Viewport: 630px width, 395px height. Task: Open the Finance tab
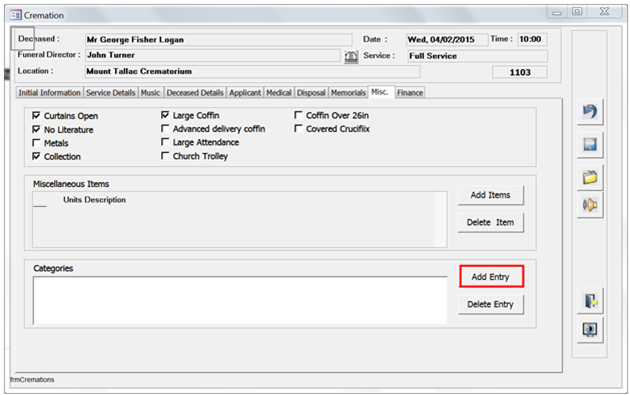point(410,93)
